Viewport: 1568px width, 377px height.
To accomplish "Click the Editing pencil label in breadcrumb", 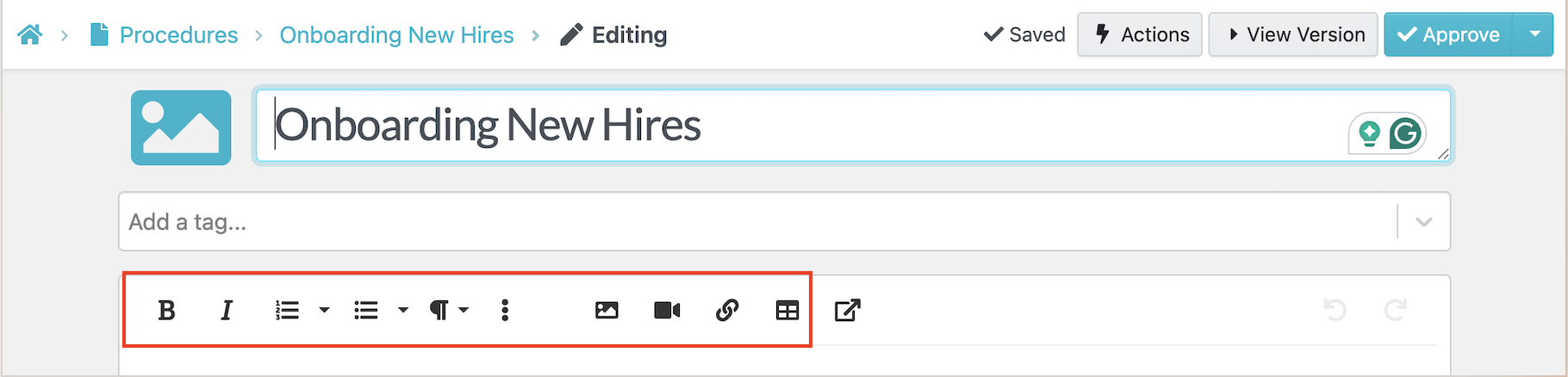I will [613, 34].
